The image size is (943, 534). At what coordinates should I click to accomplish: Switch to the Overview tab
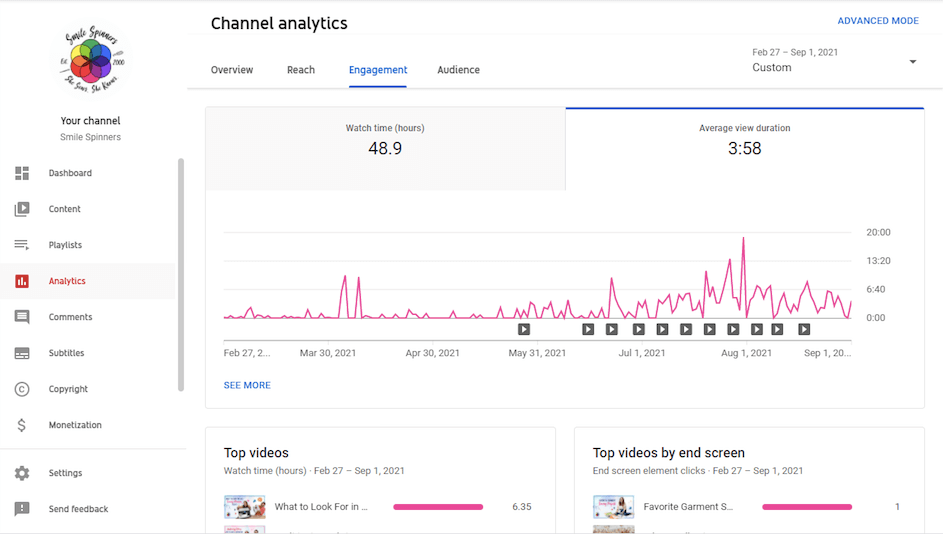(232, 70)
